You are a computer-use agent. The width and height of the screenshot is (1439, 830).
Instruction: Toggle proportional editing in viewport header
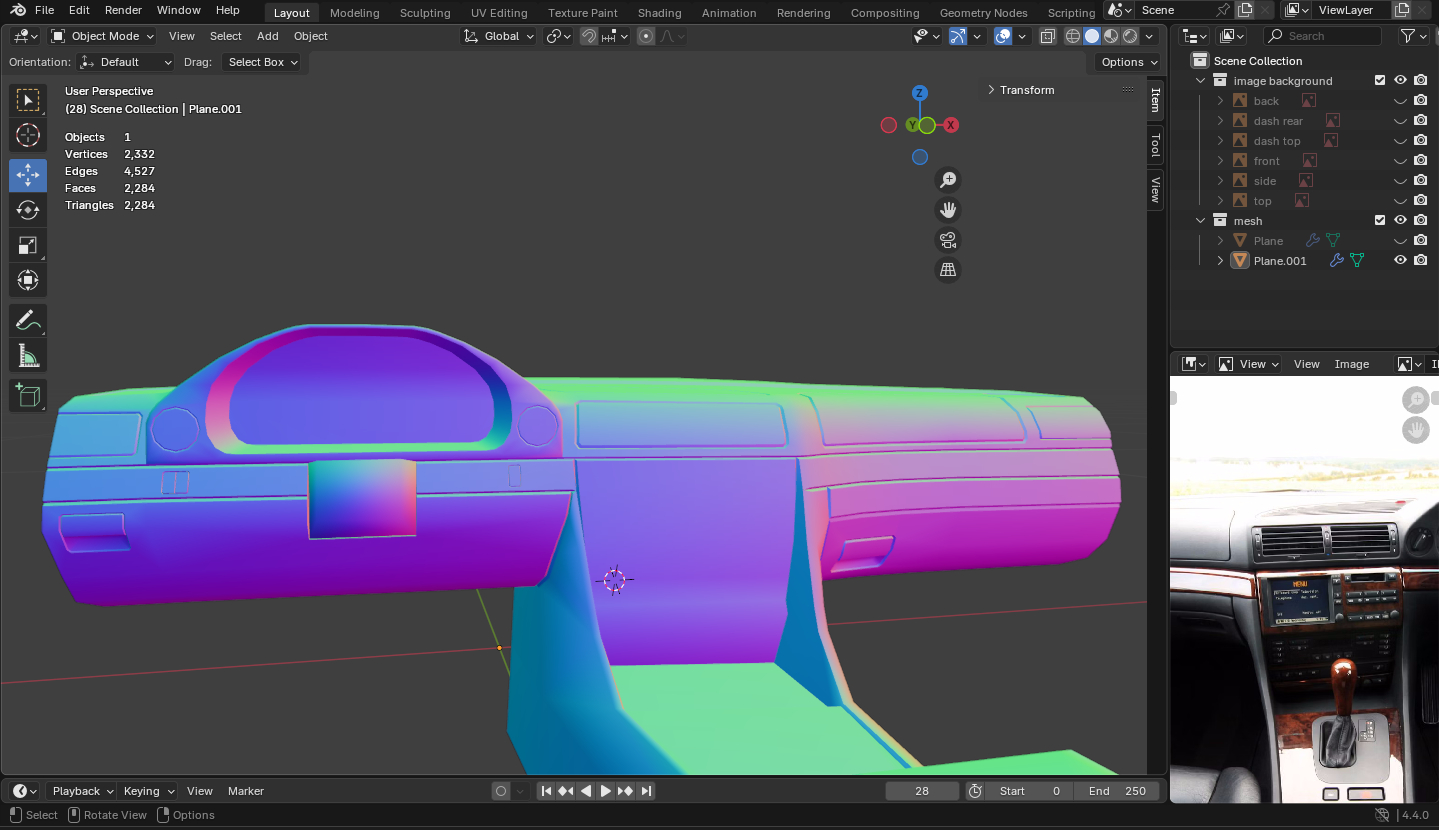click(646, 36)
